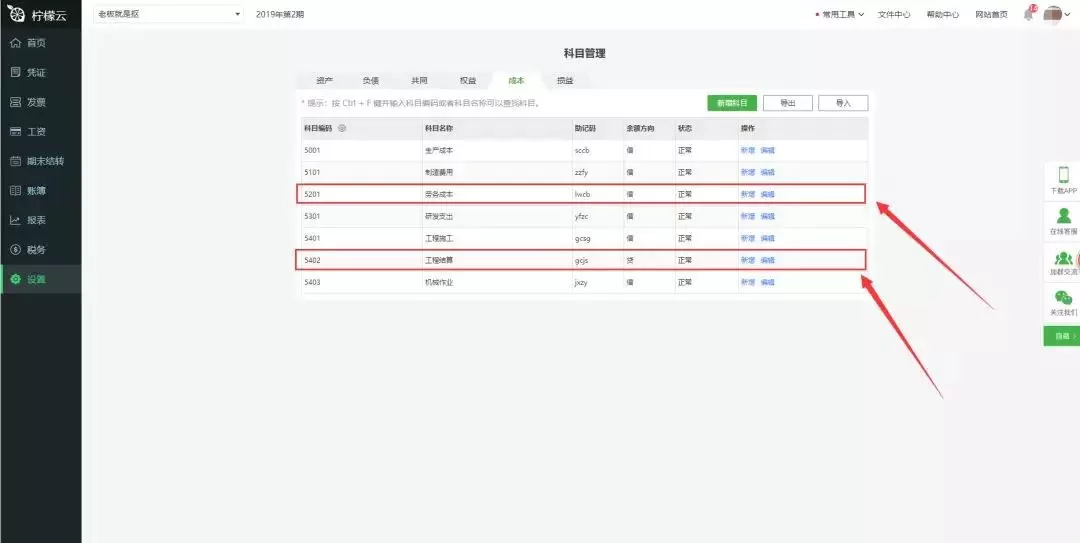Select subject code 5001
The image size is (1080, 543).
click(x=312, y=150)
